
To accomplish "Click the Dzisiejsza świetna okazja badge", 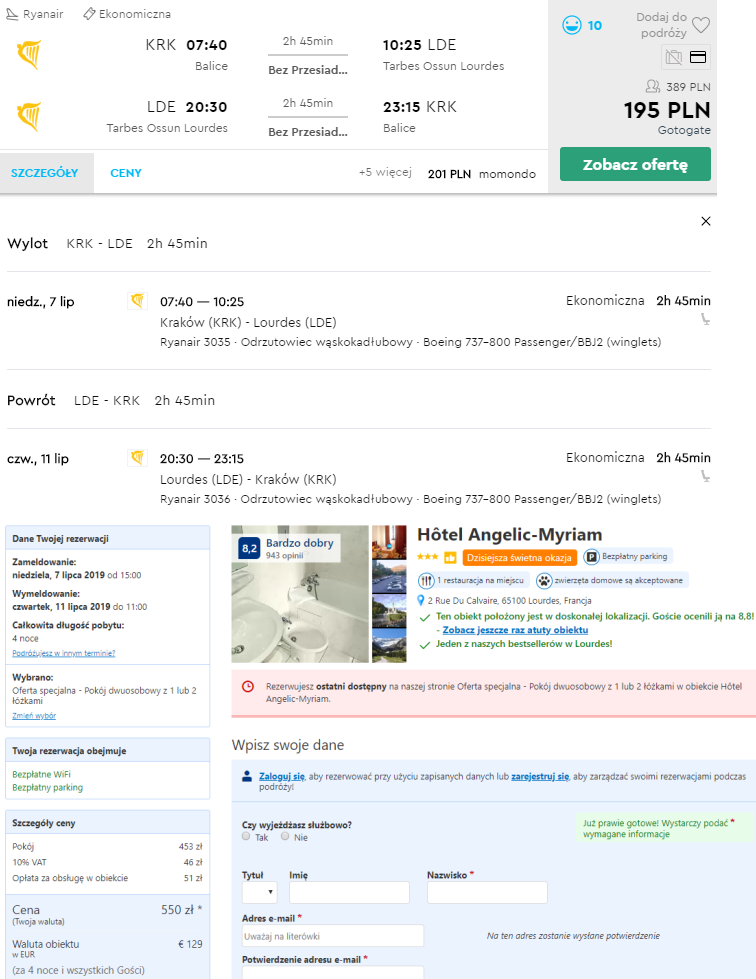I will (x=519, y=558).
